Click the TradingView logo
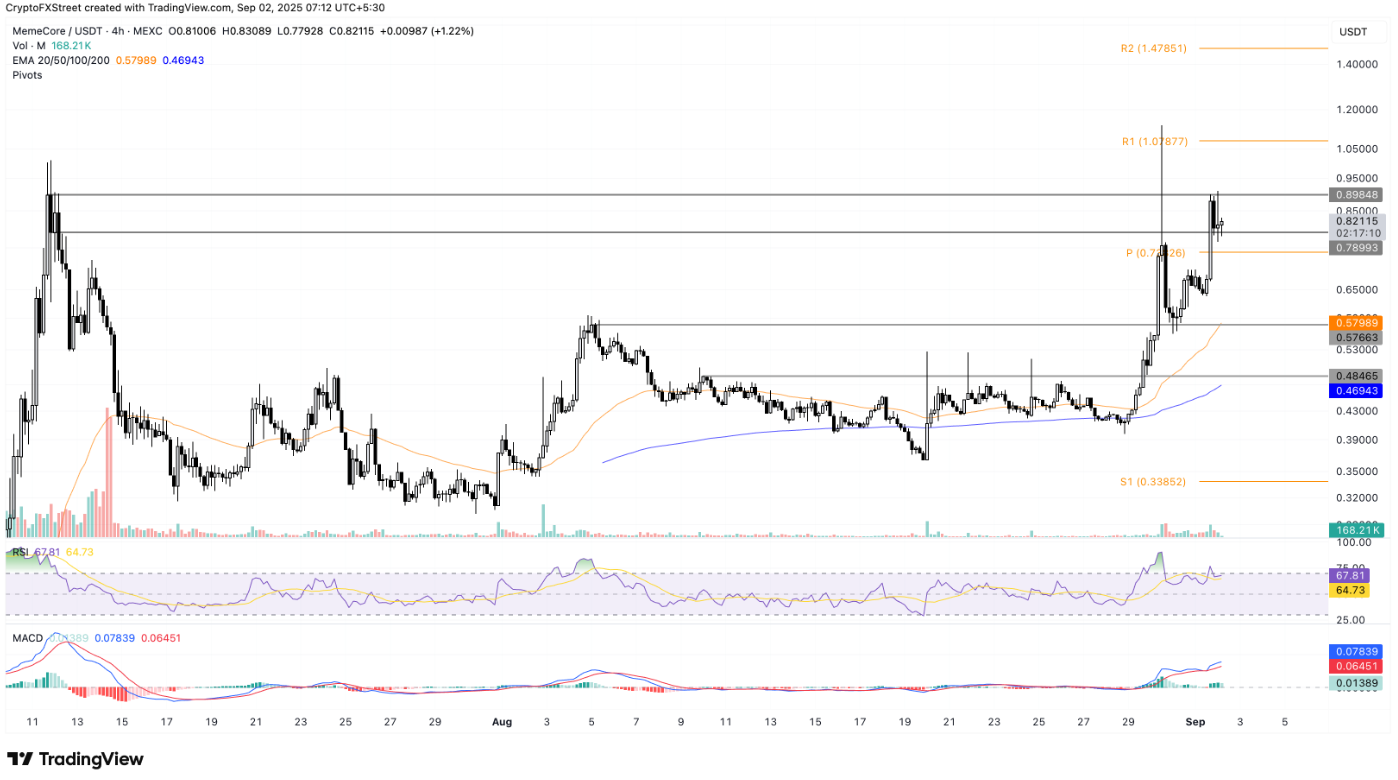This screenshot has width=1398, height=780. (75, 760)
